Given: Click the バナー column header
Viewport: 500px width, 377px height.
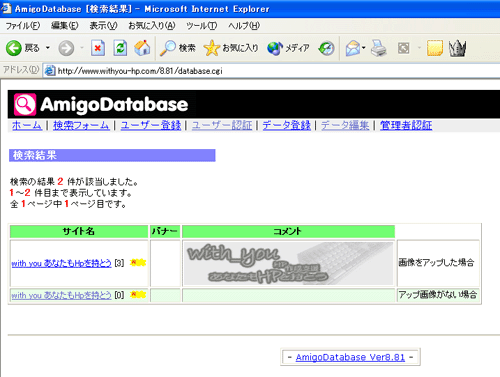Looking at the screenshot, I should tap(165, 231).
